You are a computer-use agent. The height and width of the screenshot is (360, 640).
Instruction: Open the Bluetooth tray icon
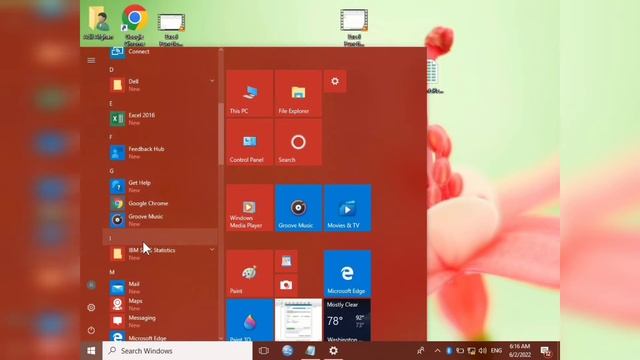tap(449, 351)
